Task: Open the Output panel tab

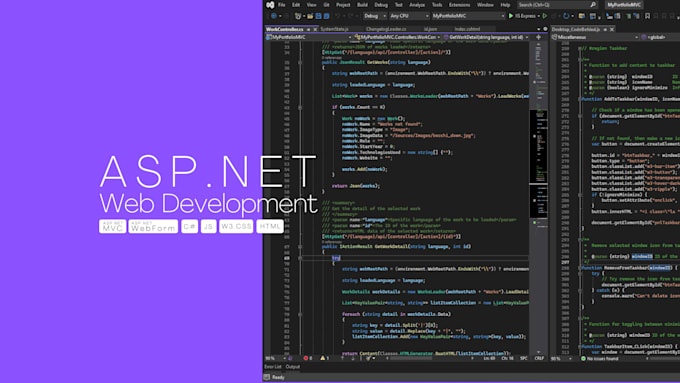Action: coord(293,367)
